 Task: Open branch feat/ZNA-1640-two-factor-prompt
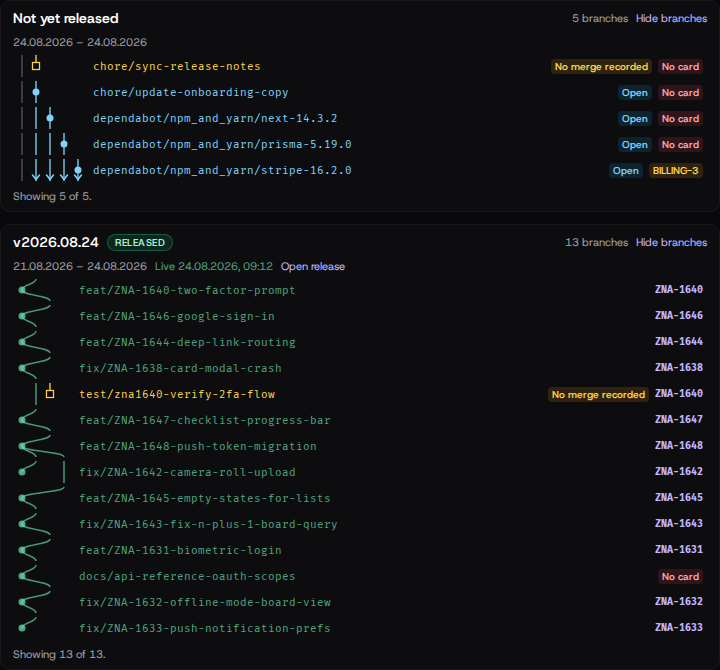187,290
